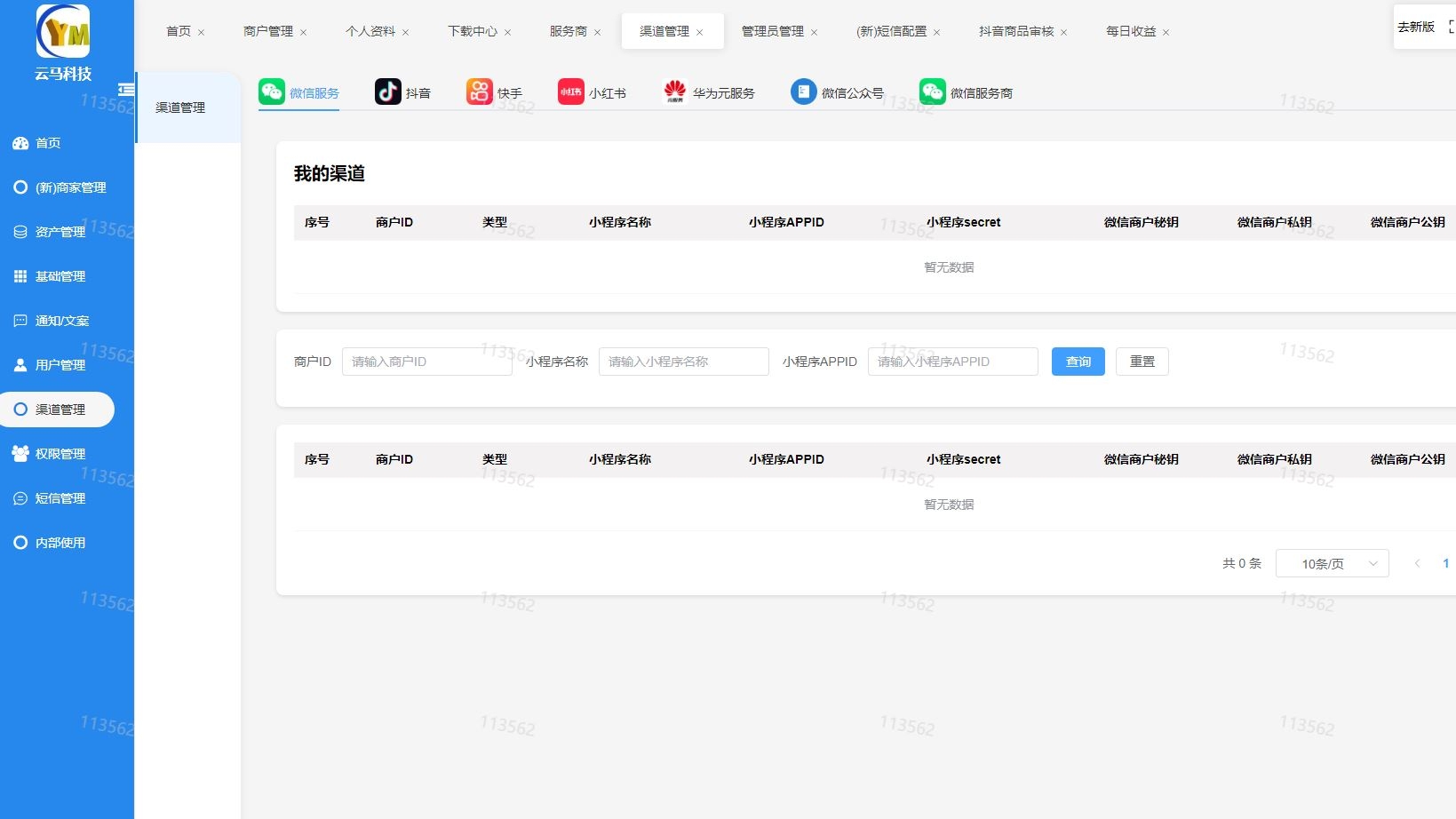
Task: Switch to the 管理员管理 tab
Action: (773, 31)
